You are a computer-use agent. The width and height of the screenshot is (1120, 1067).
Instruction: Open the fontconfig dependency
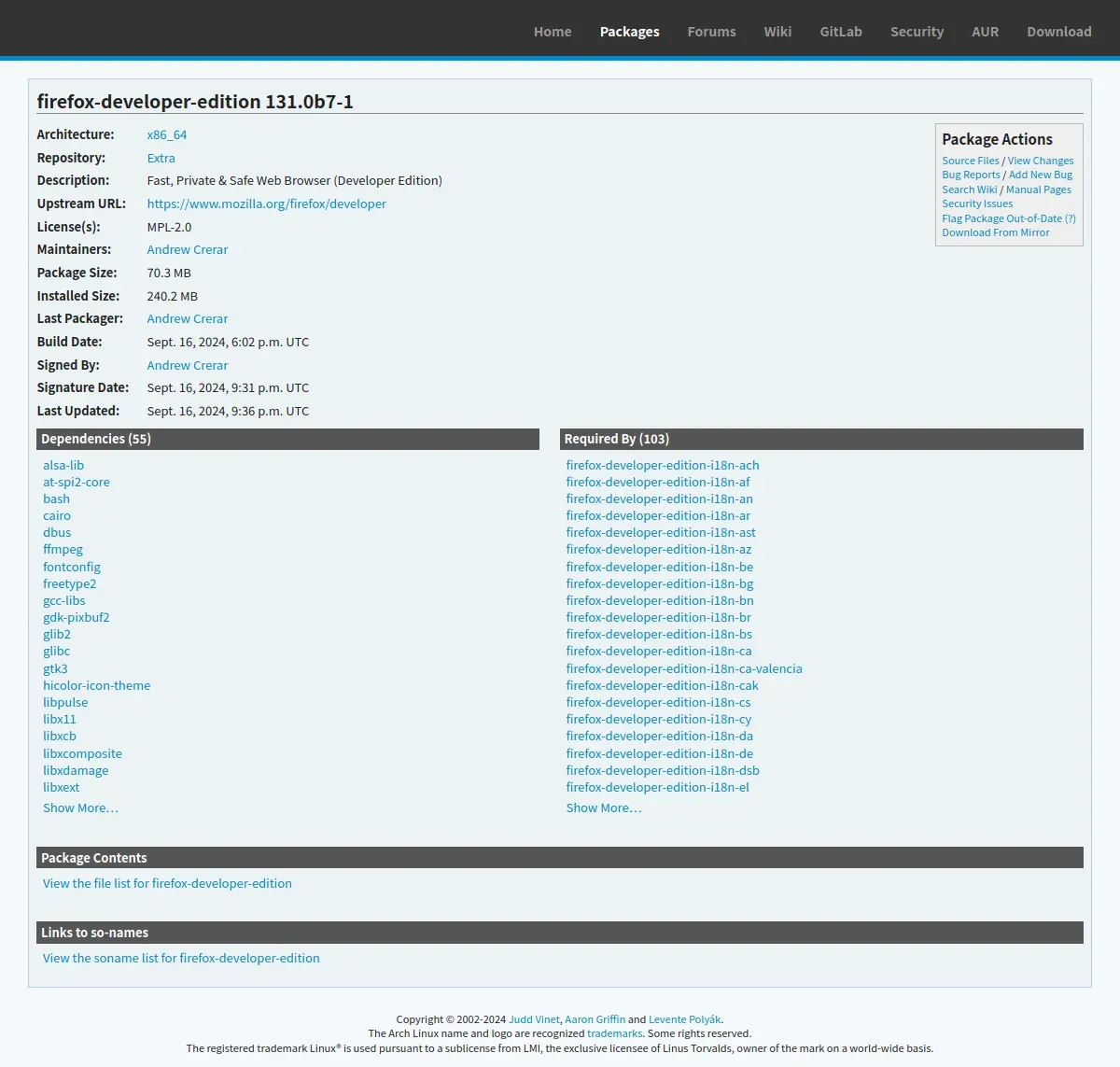(x=72, y=567)
